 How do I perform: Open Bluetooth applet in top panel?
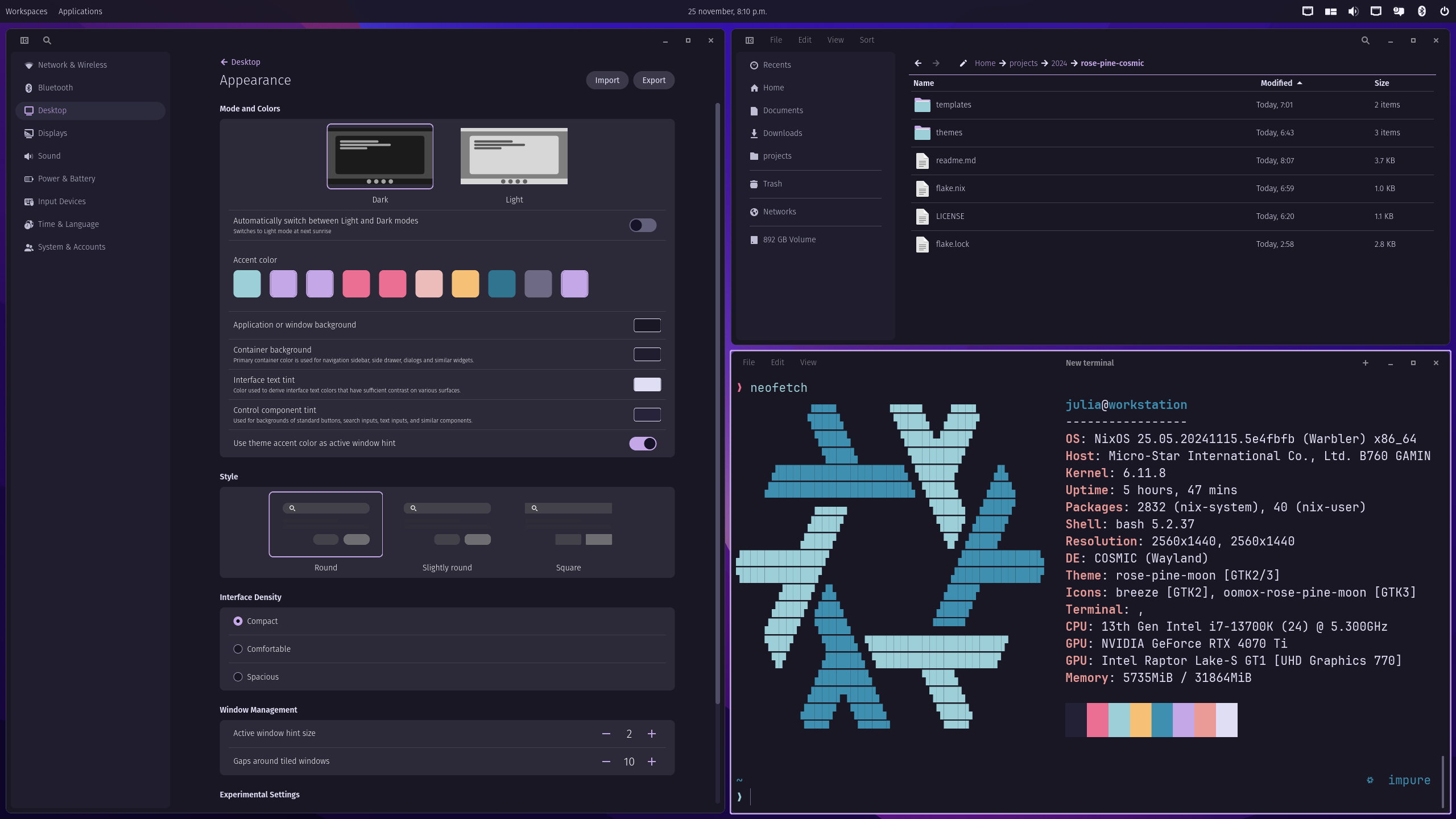1421,11
